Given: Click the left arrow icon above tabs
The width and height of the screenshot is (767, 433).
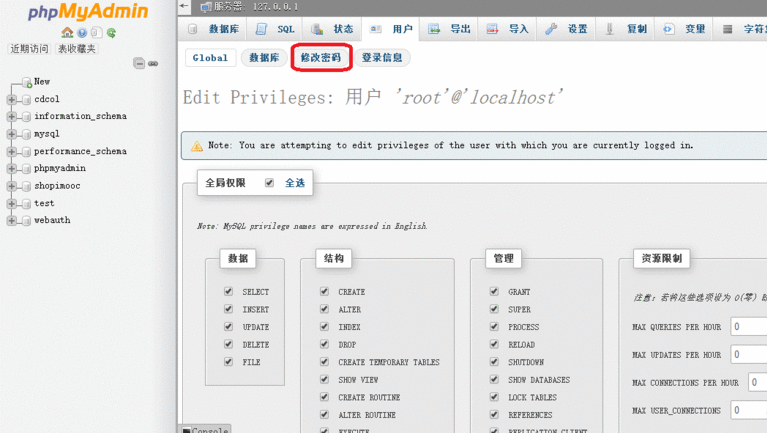Looking at the screenshot, I should pos(185,7).
